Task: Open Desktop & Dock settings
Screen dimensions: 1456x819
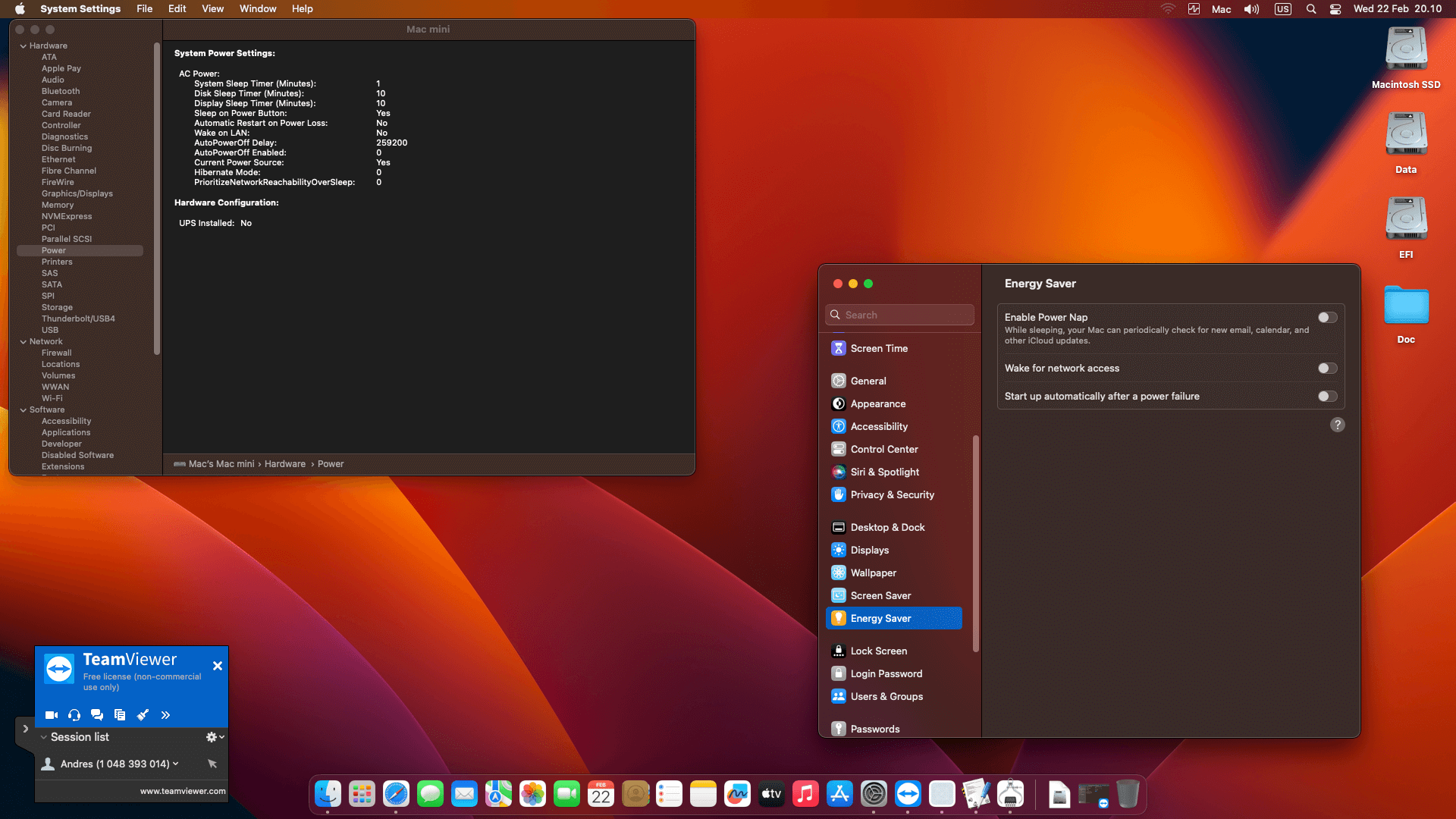Action: (894, 527)
